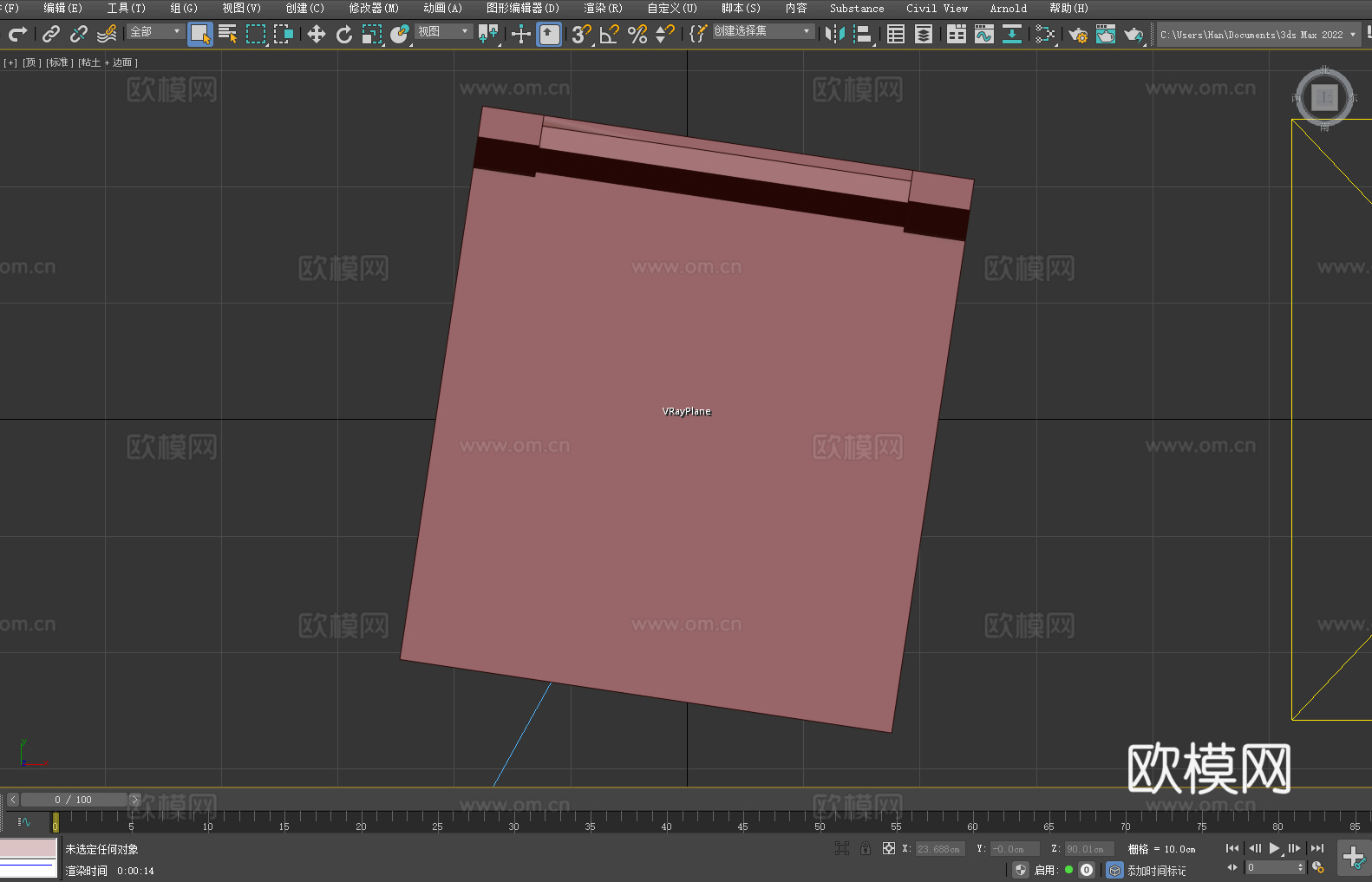
Task: Toggle Window/Crossing selection mode
Action: [x=284, y=34]
